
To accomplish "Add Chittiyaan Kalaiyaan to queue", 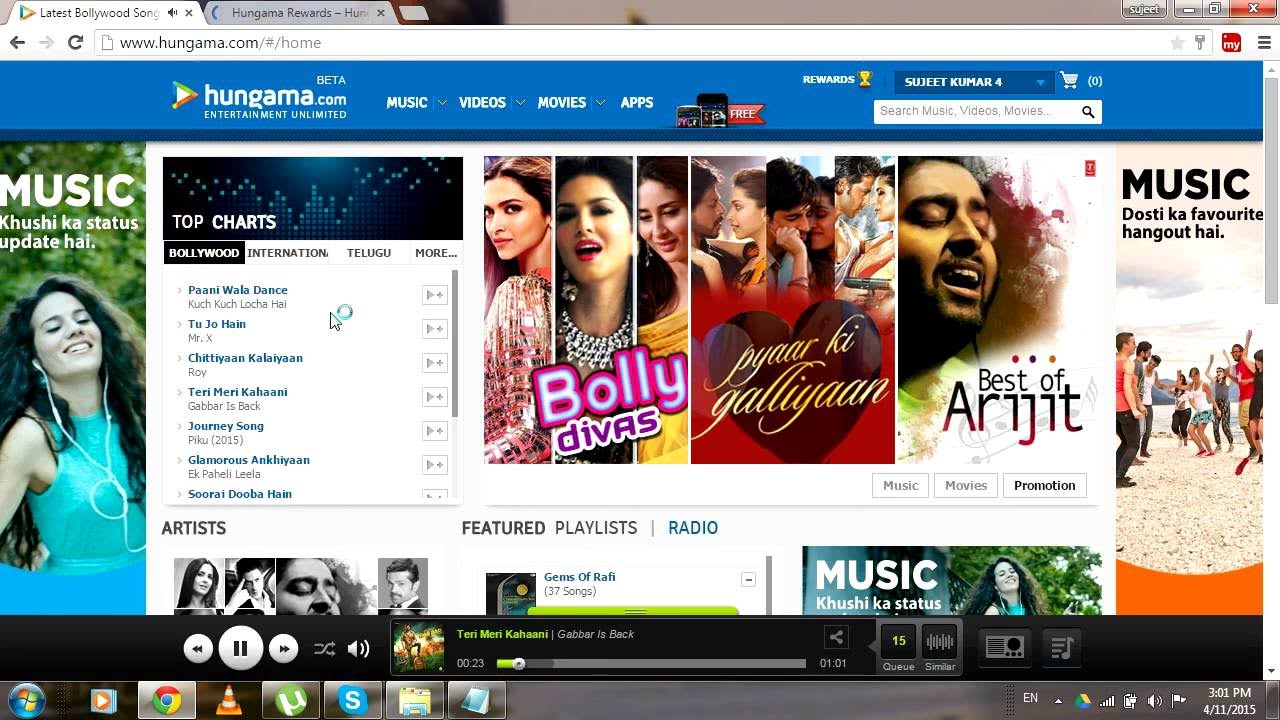I will [x=434, y=363].
